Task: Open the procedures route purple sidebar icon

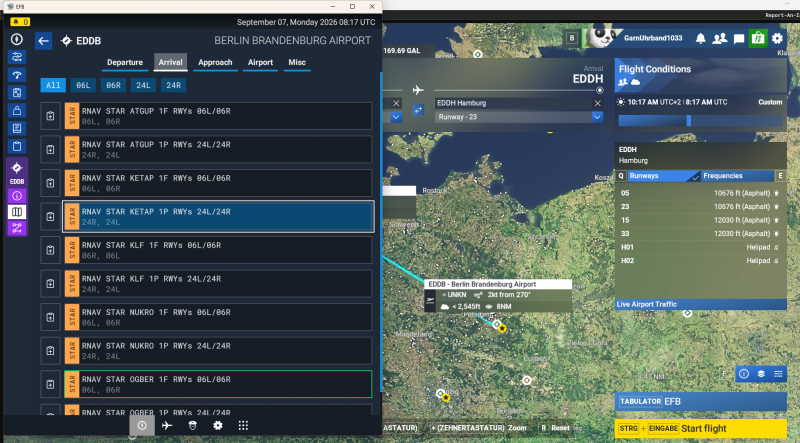Action: (17, 228)
